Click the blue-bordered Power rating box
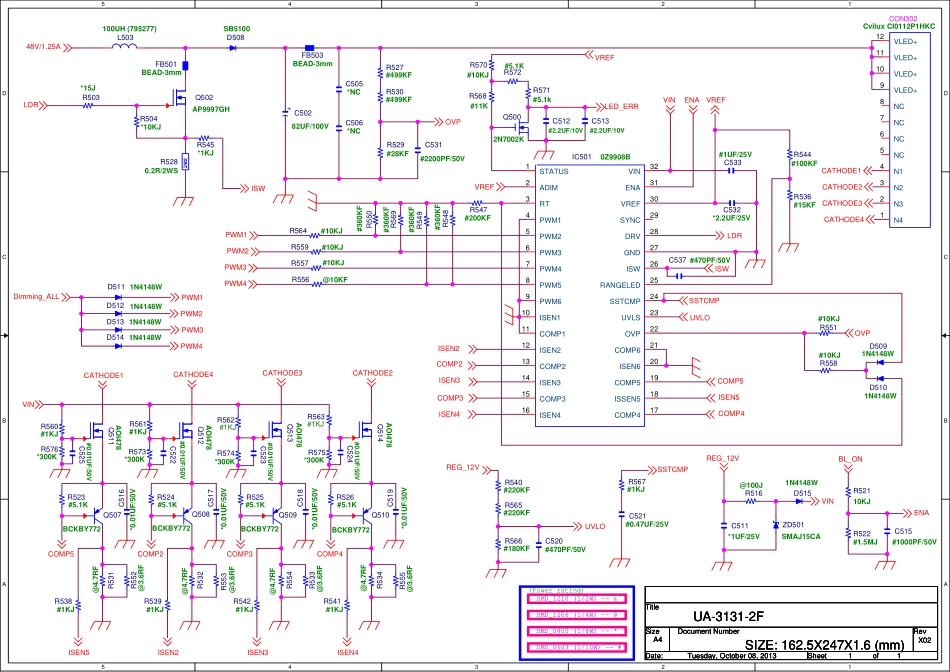Screen dimensions: 950x672 point(576,620)
